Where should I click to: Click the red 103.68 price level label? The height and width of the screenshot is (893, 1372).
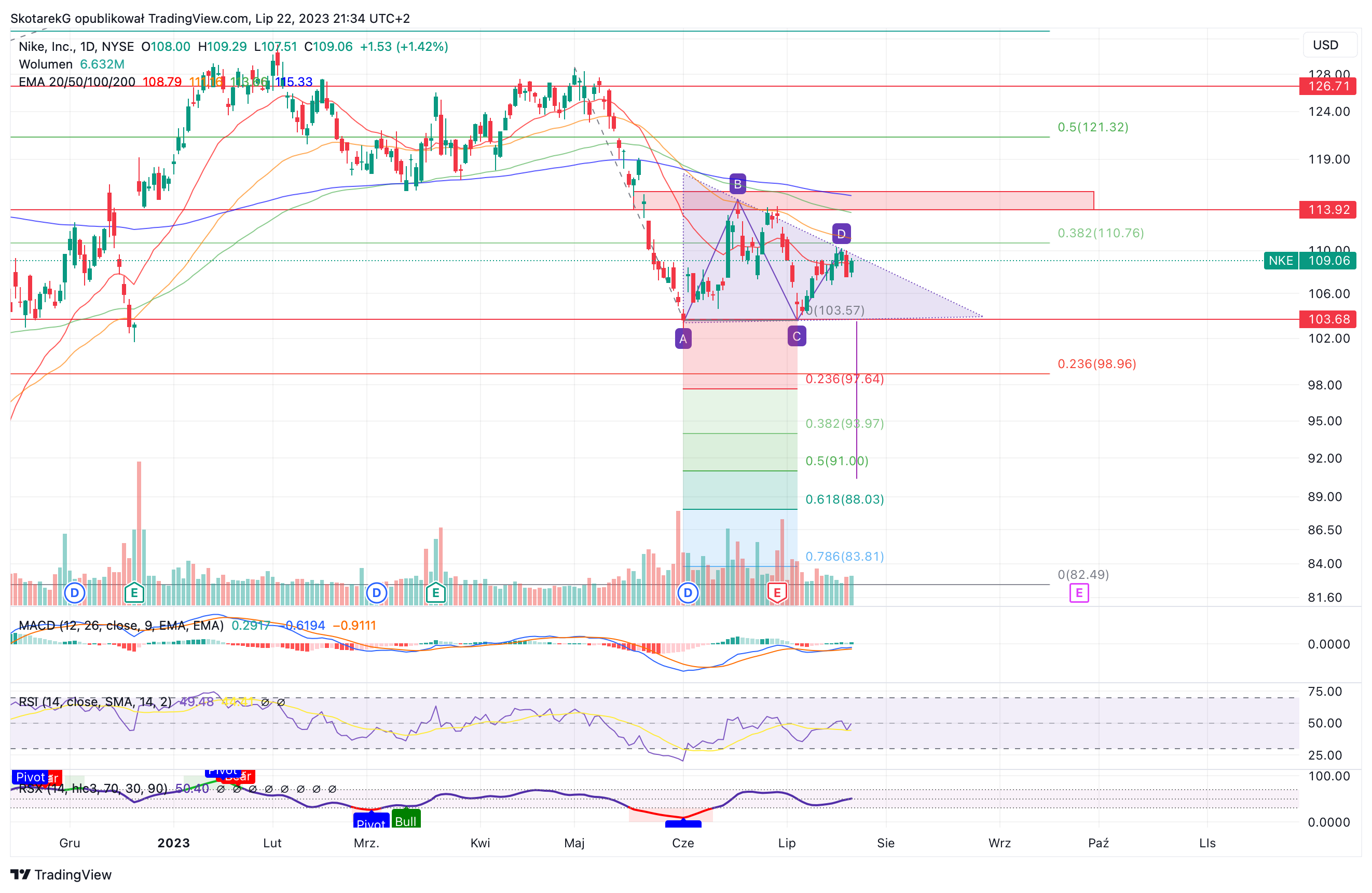pyautogui.click(x=1327, y=319)
